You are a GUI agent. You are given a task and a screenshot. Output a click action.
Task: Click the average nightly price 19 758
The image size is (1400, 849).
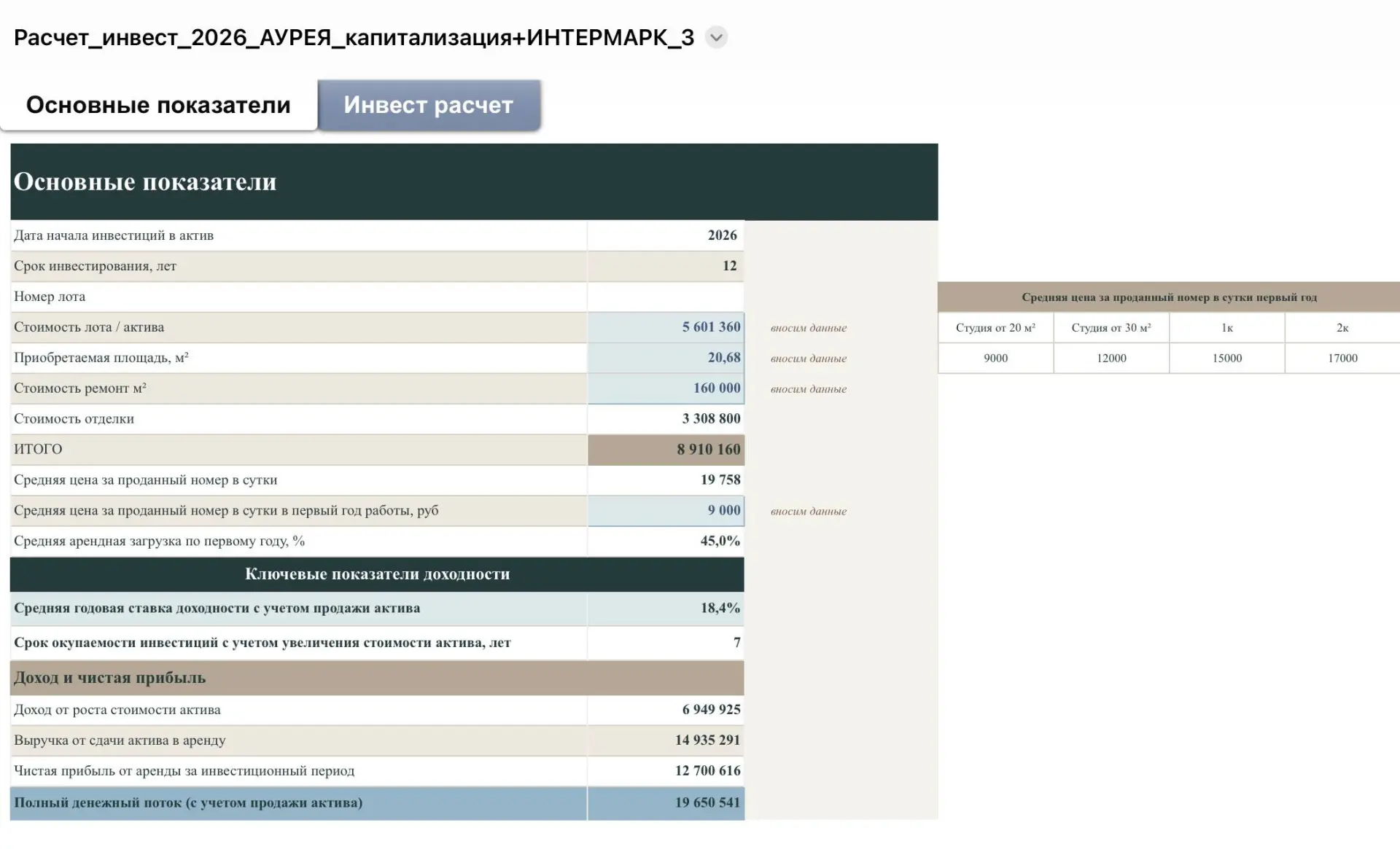coord(666,480)
